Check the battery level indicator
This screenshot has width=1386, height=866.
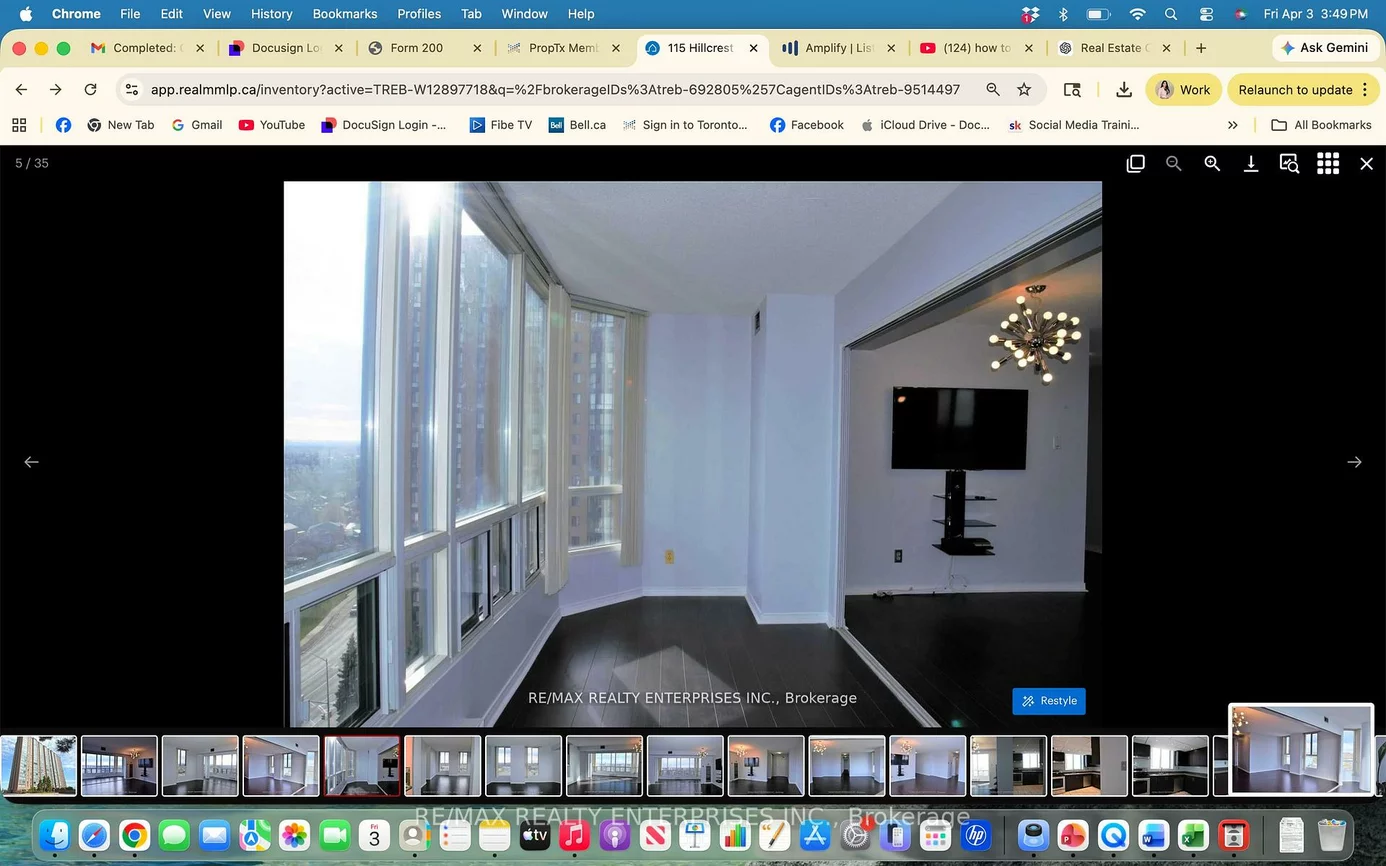[x=1097, y=14]
